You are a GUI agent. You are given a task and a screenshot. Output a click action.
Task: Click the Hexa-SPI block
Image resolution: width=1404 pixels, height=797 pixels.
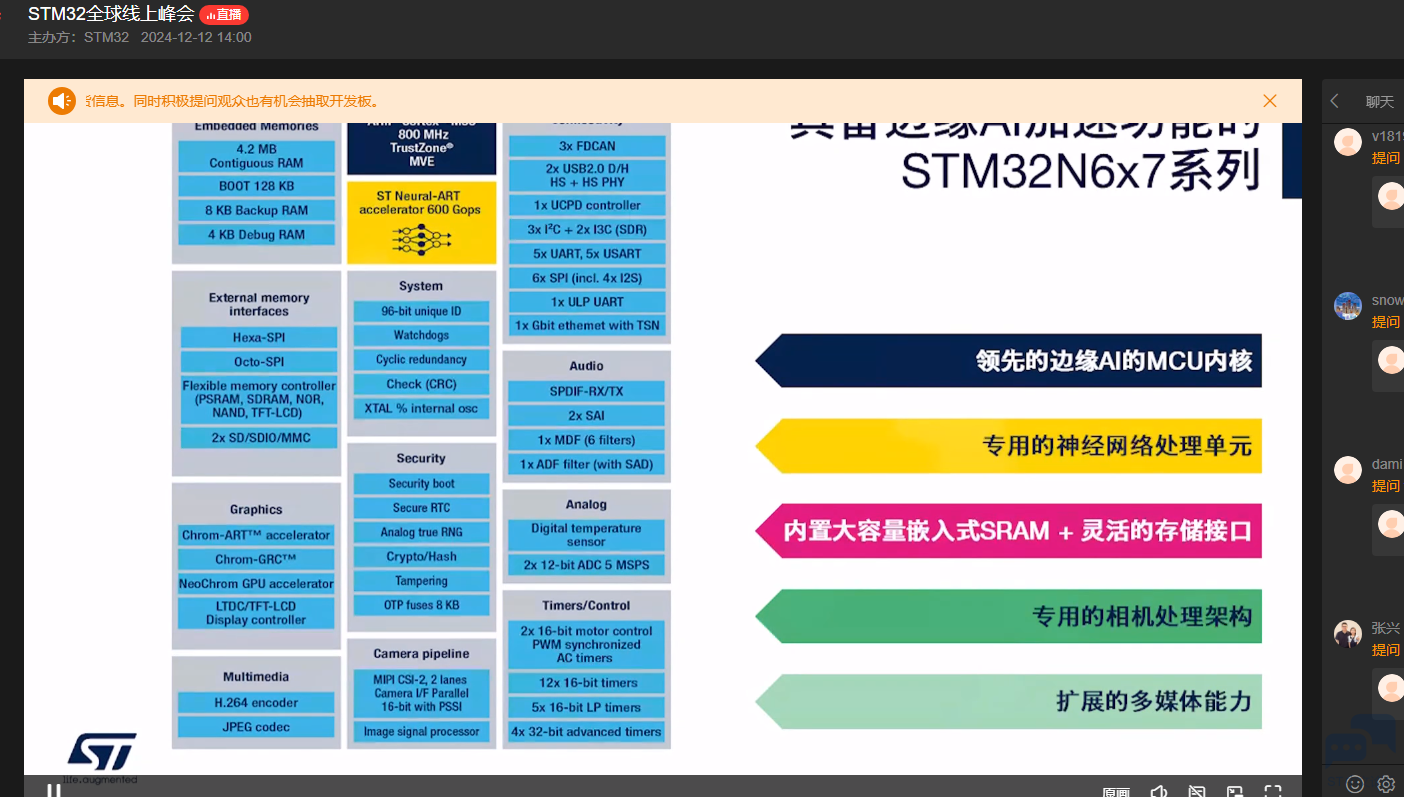pyautogui.click(x=259, y=338)
